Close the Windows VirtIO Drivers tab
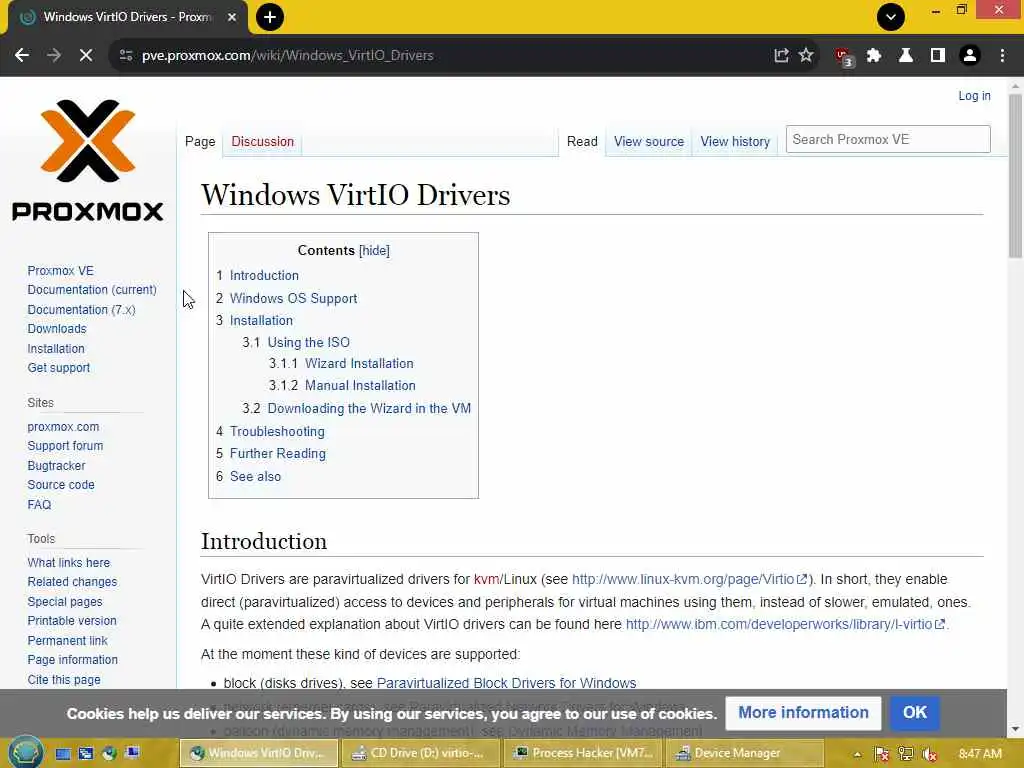The width and height of the screenshot is (1024, 768). pyautogui.click(x=232, y=17)
